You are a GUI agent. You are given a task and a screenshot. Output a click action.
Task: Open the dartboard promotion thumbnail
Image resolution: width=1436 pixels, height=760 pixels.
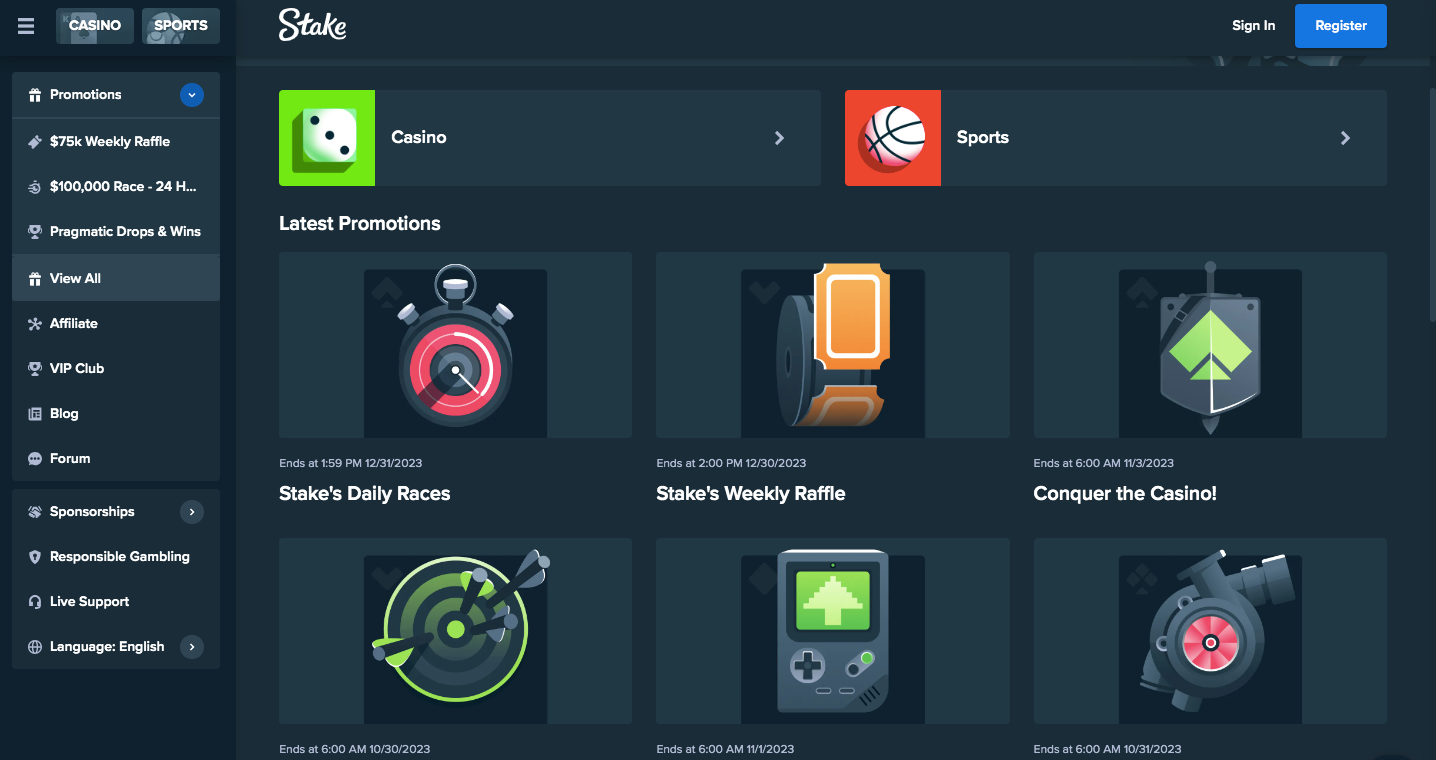tap(455, 631)
